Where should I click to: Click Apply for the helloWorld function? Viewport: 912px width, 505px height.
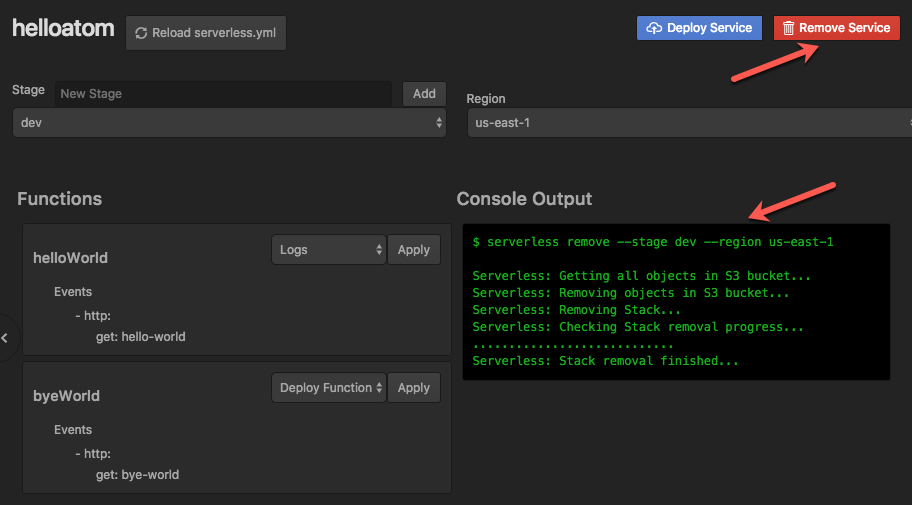(x=414, y=250)
